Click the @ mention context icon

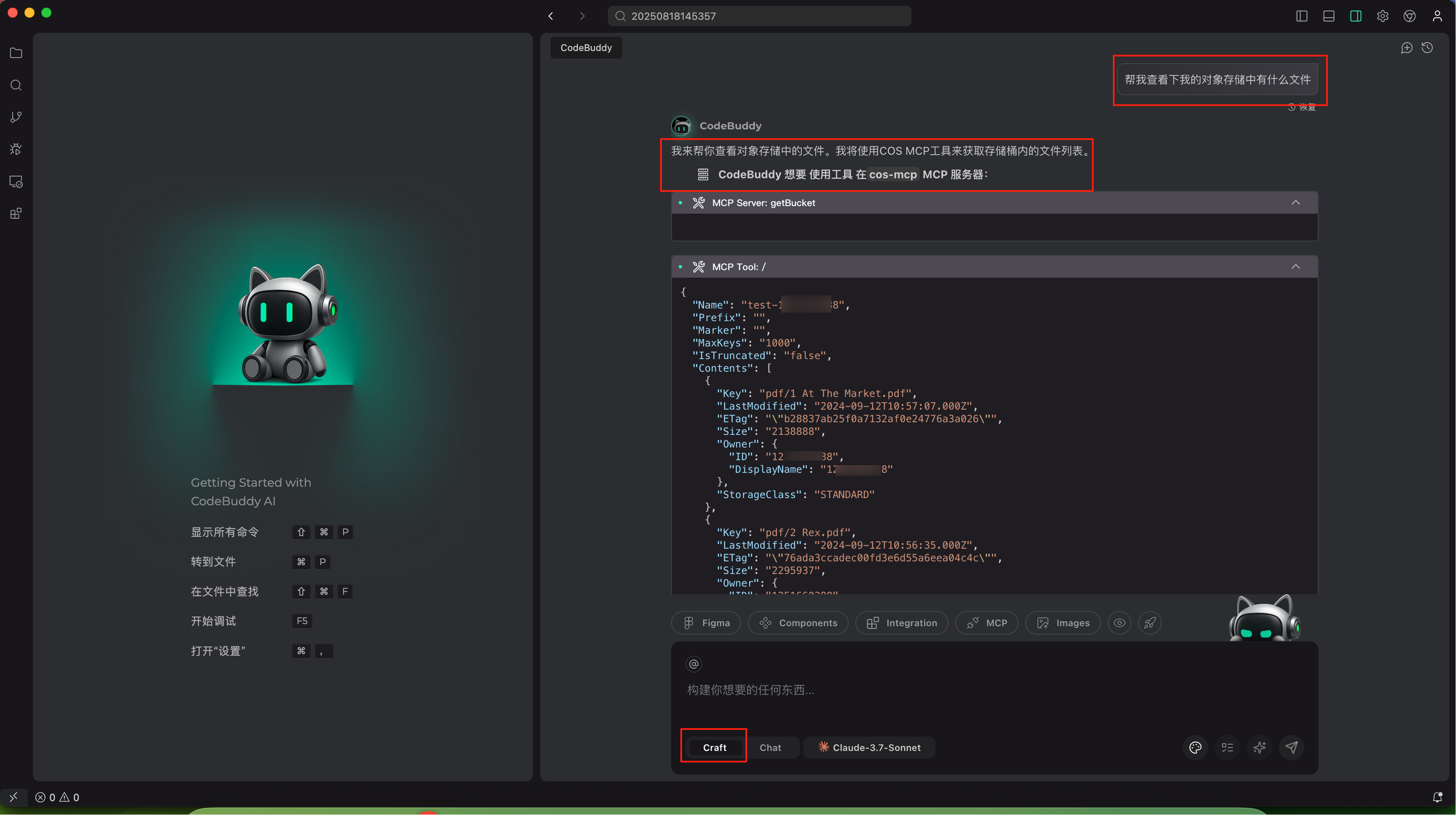(693, 664)
